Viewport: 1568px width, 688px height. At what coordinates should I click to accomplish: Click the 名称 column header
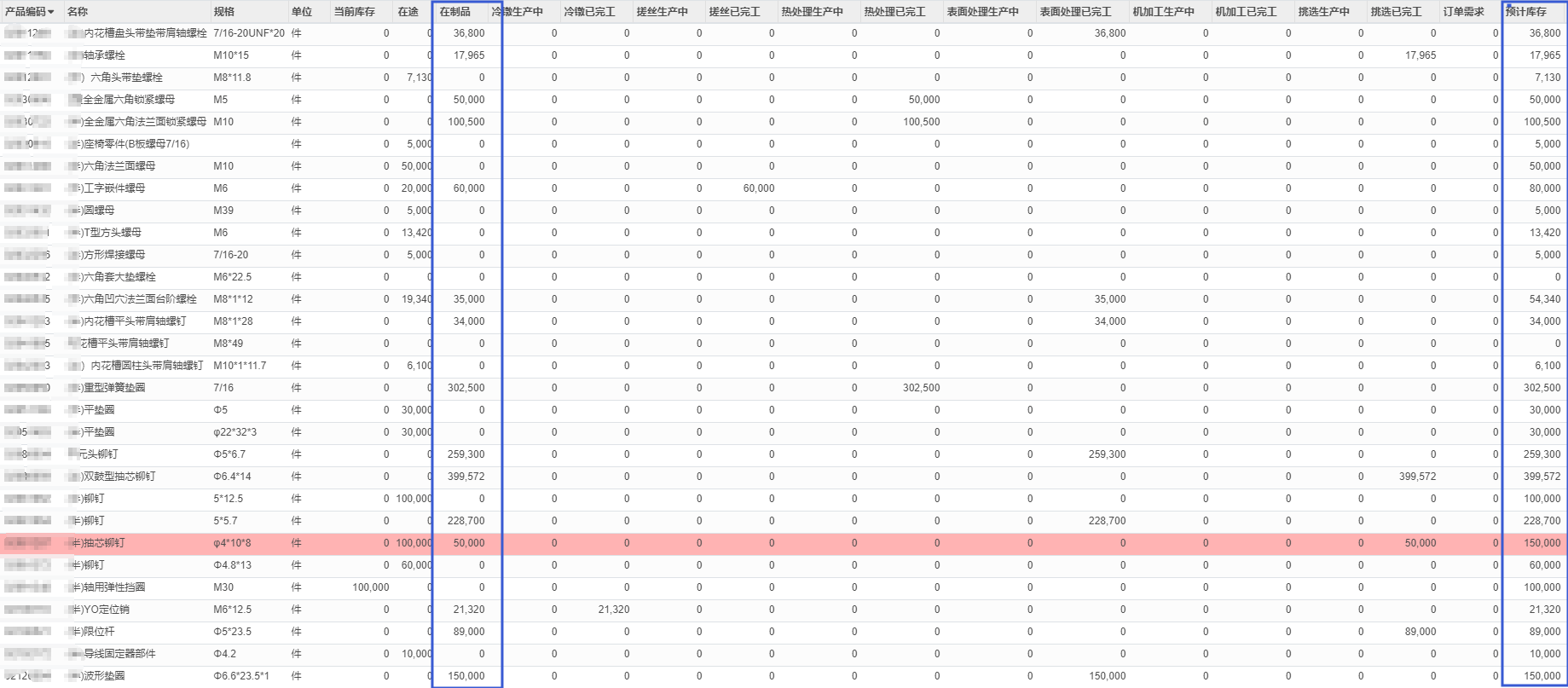point(78,12)
